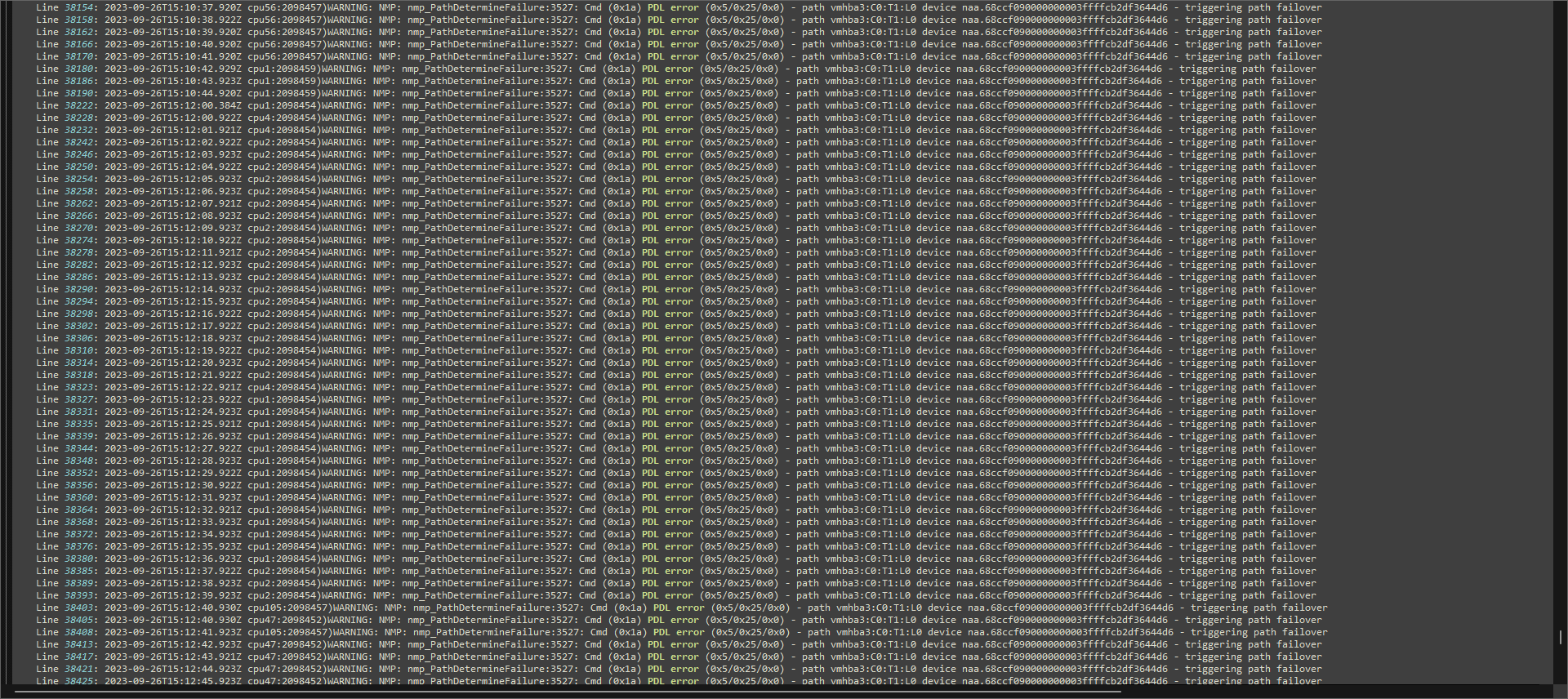Select search result Line 38282

point(676,265)
